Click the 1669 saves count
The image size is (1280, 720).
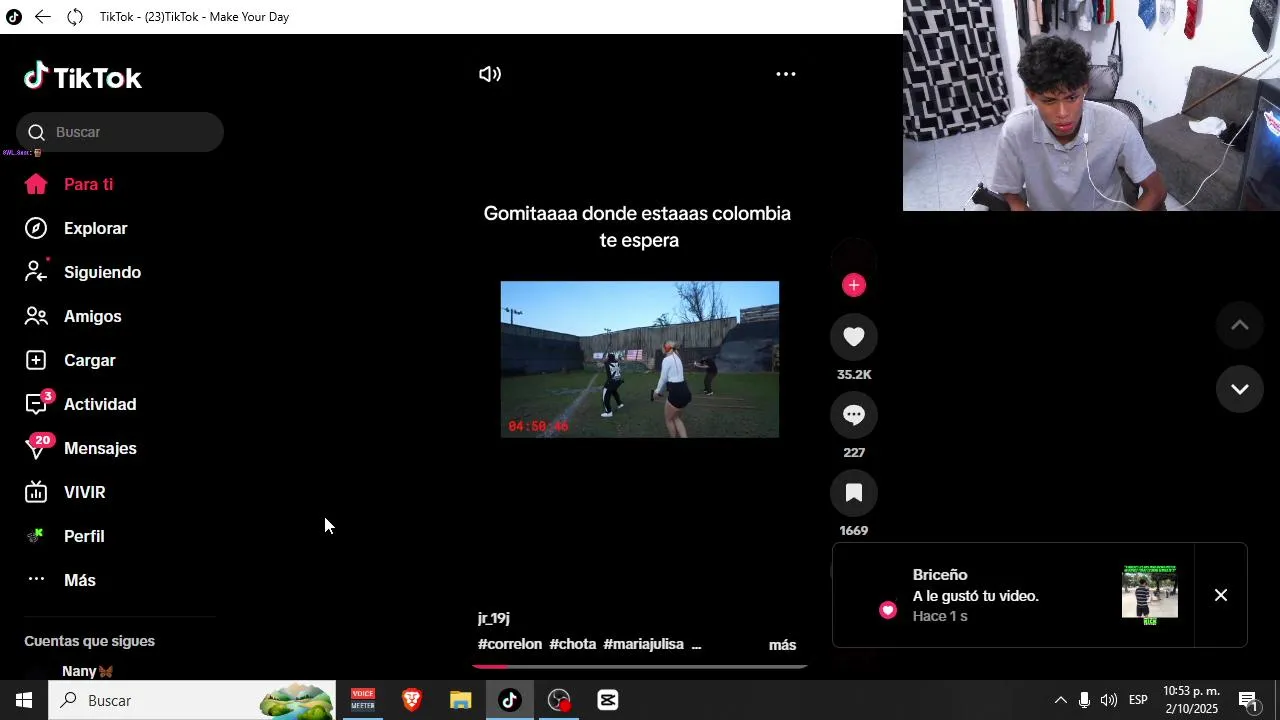[854, 531]
